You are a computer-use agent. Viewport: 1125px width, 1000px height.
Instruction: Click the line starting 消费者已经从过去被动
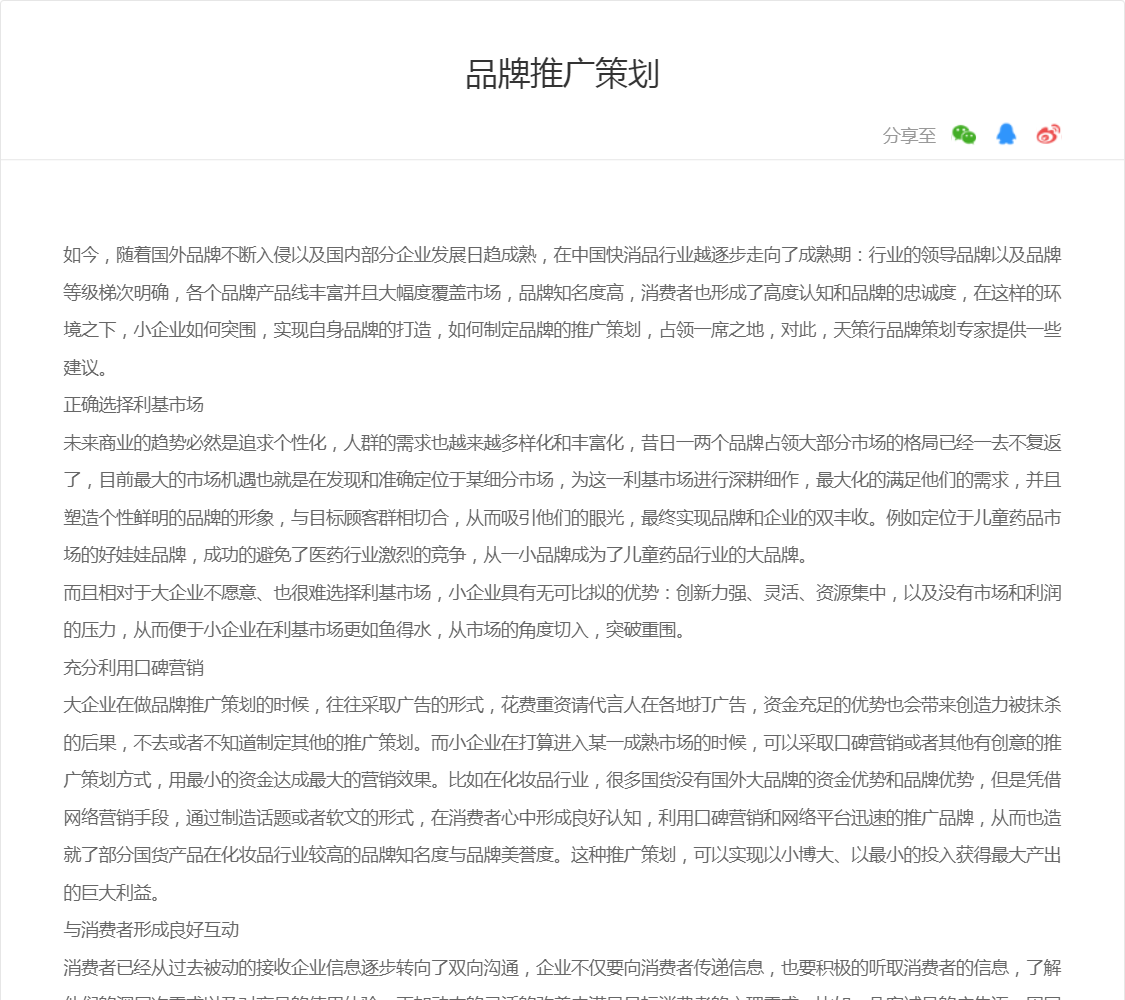(562, 968)
